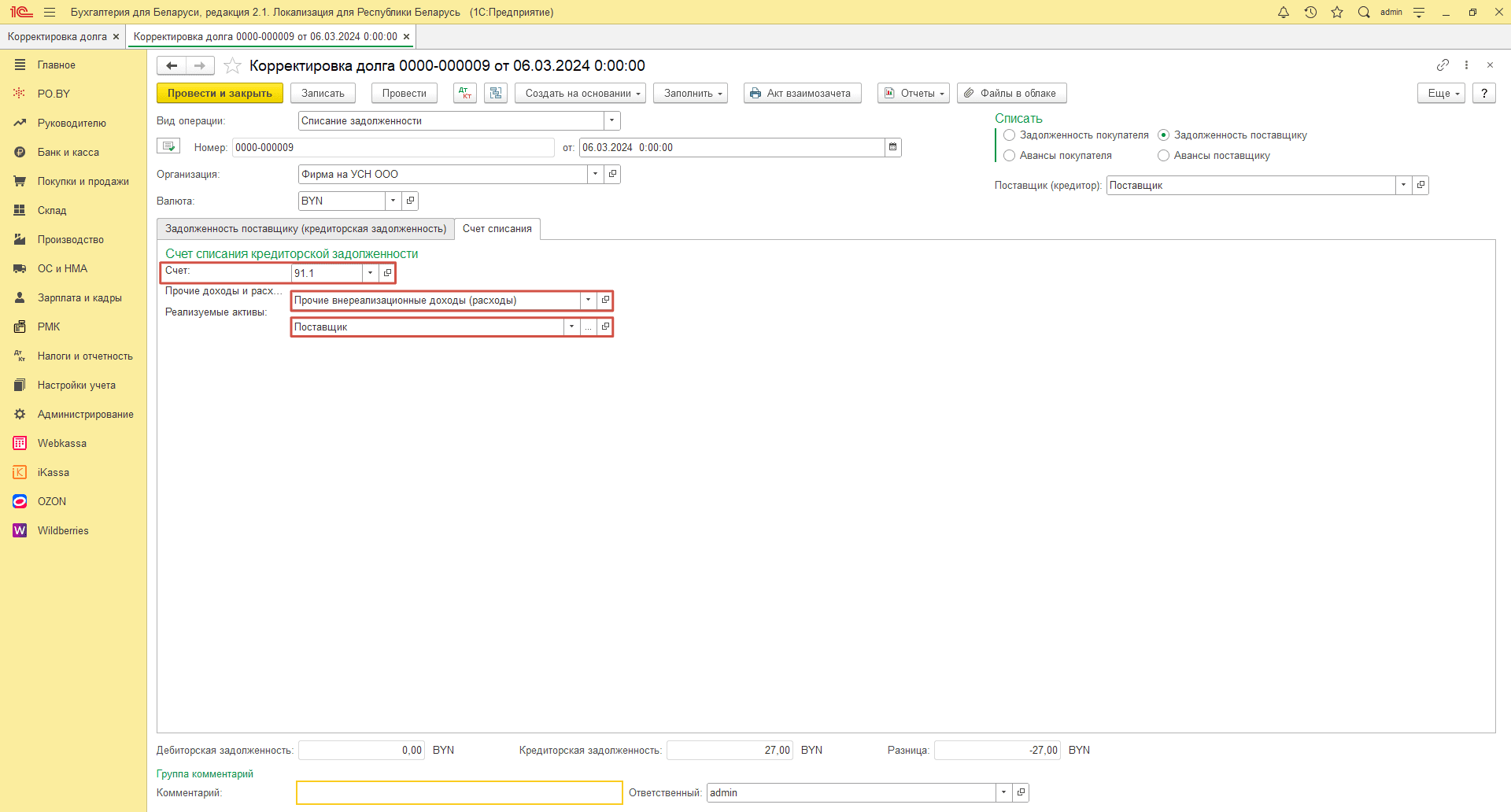Select Задолженность покупателя radio option
The height and width of the screenshot is (812, 1511).
(x=1009, y=135)
